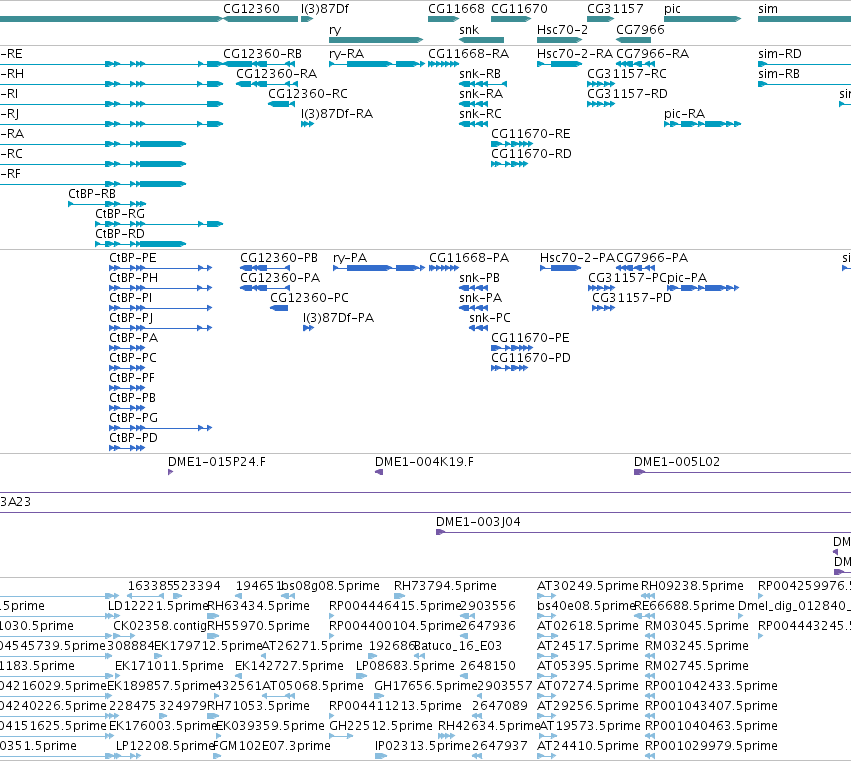The height and width of the screenshot is (761, 851).
Task: Select the sim-RB transcript label
Action: [779, 74]
